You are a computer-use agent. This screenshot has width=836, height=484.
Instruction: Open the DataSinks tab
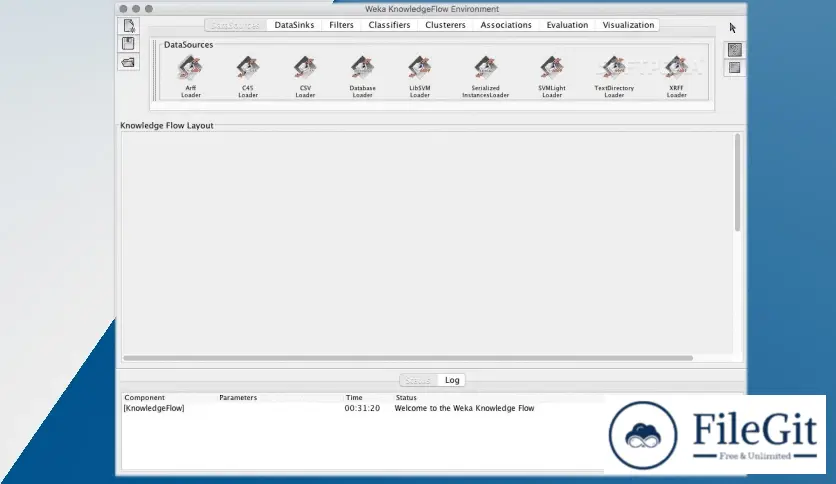pyautogui.click(x=294, y=25)
